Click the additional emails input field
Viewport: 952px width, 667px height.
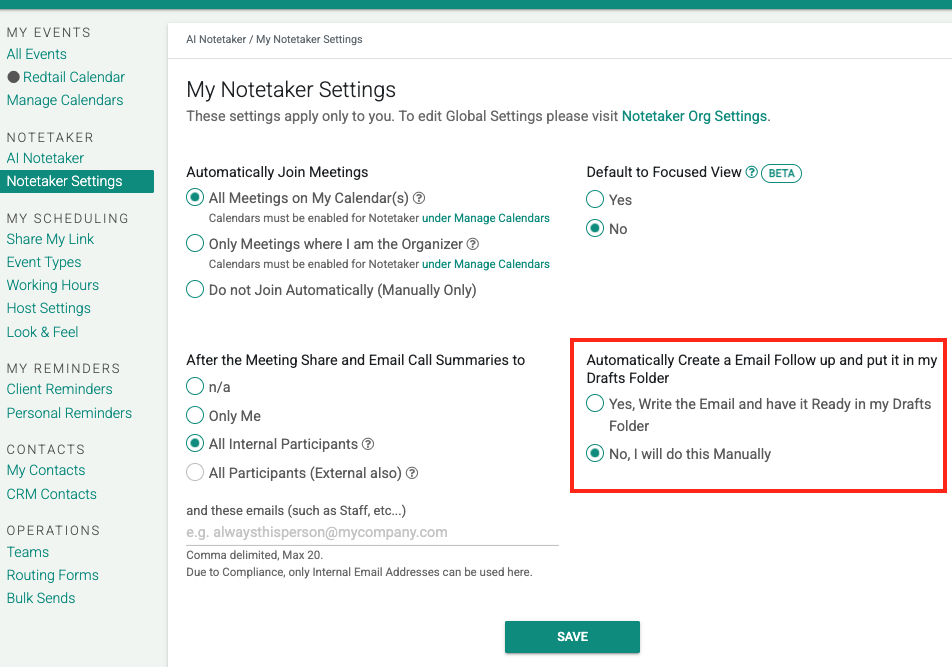(372, 532)
